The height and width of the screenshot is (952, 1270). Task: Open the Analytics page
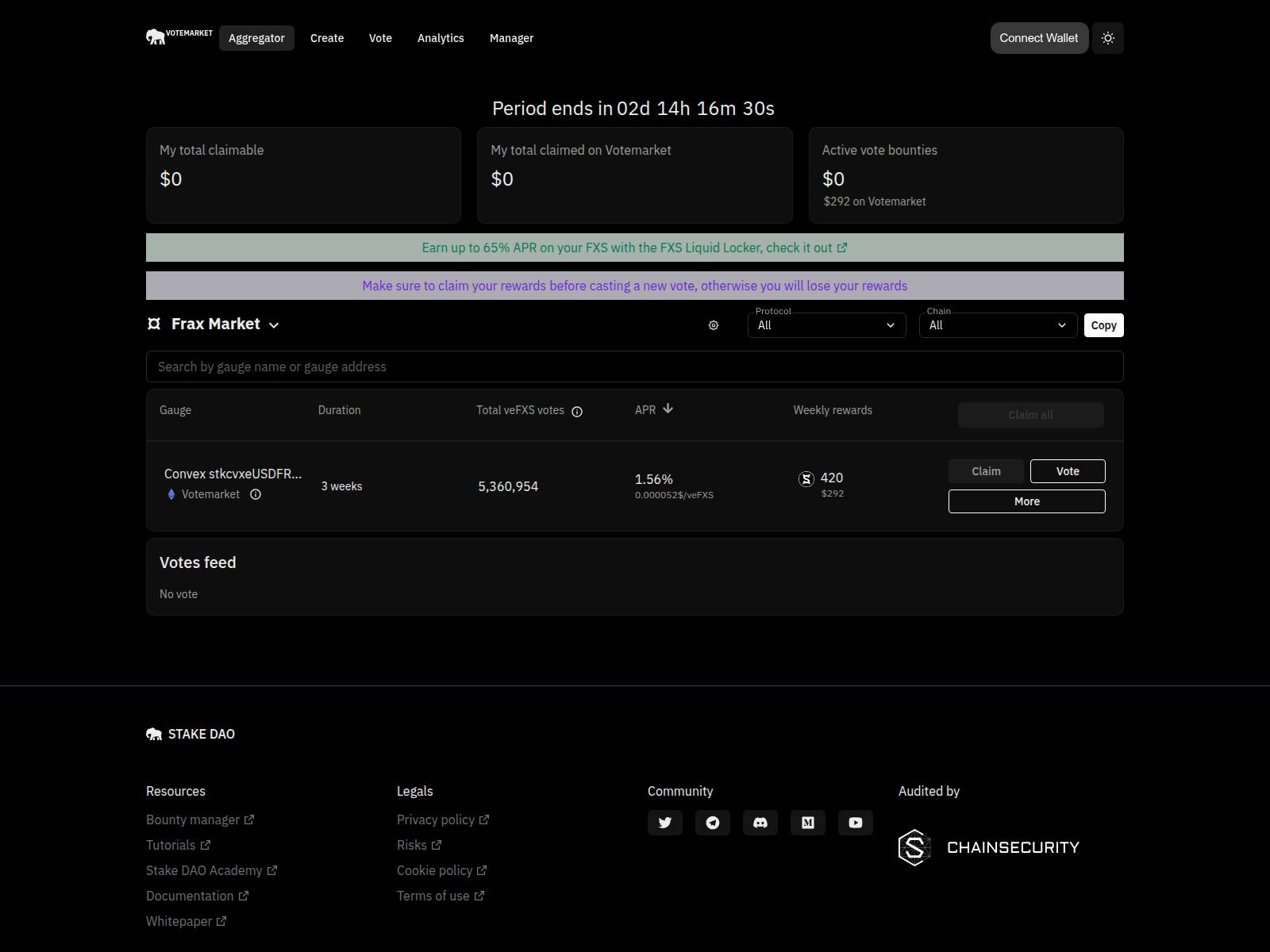pyautogui.click(x=441, y=38)
